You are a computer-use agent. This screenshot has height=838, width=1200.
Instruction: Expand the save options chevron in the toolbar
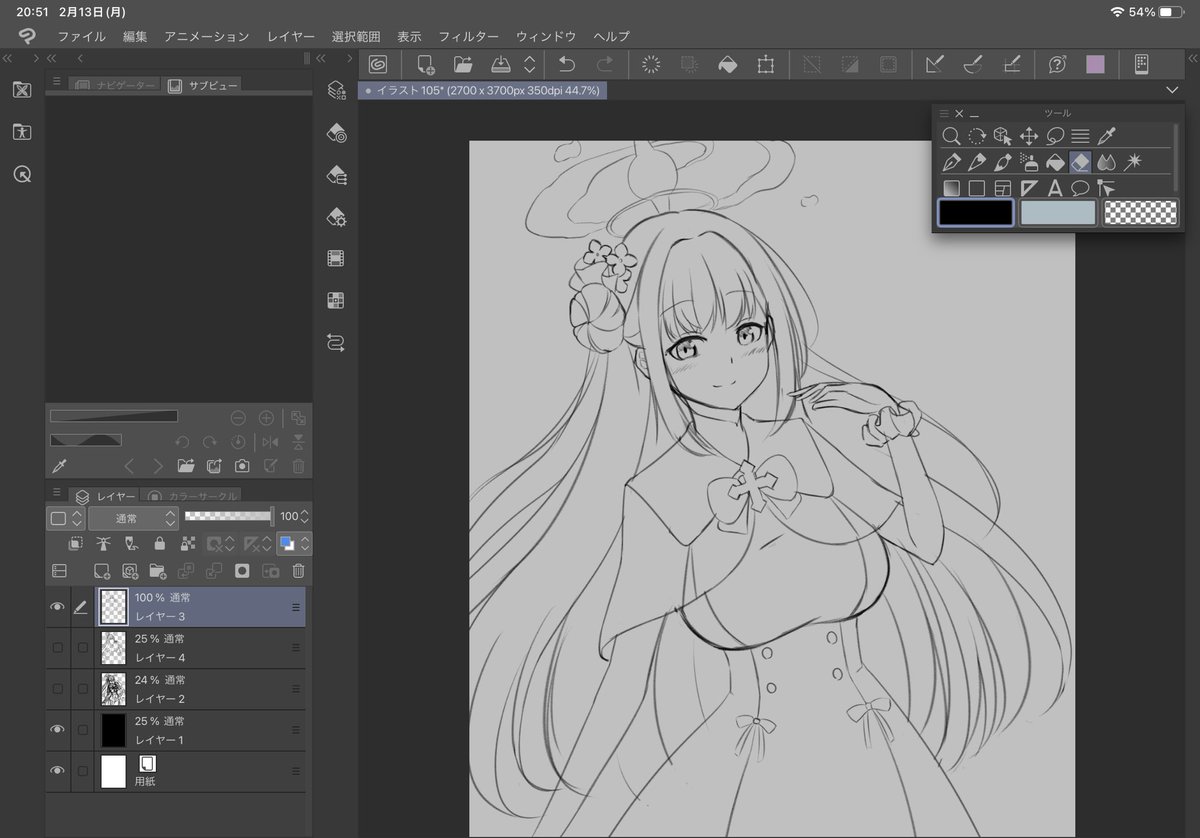(x=529, y=64)
